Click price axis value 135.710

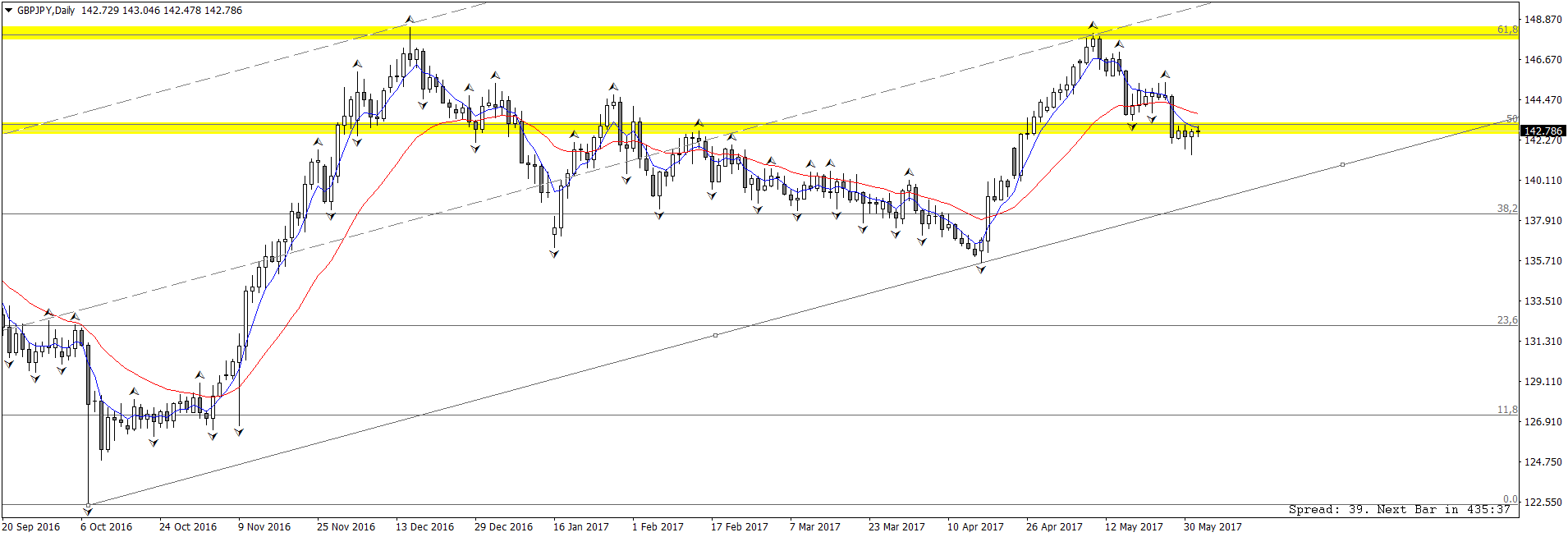(1543, 261)
